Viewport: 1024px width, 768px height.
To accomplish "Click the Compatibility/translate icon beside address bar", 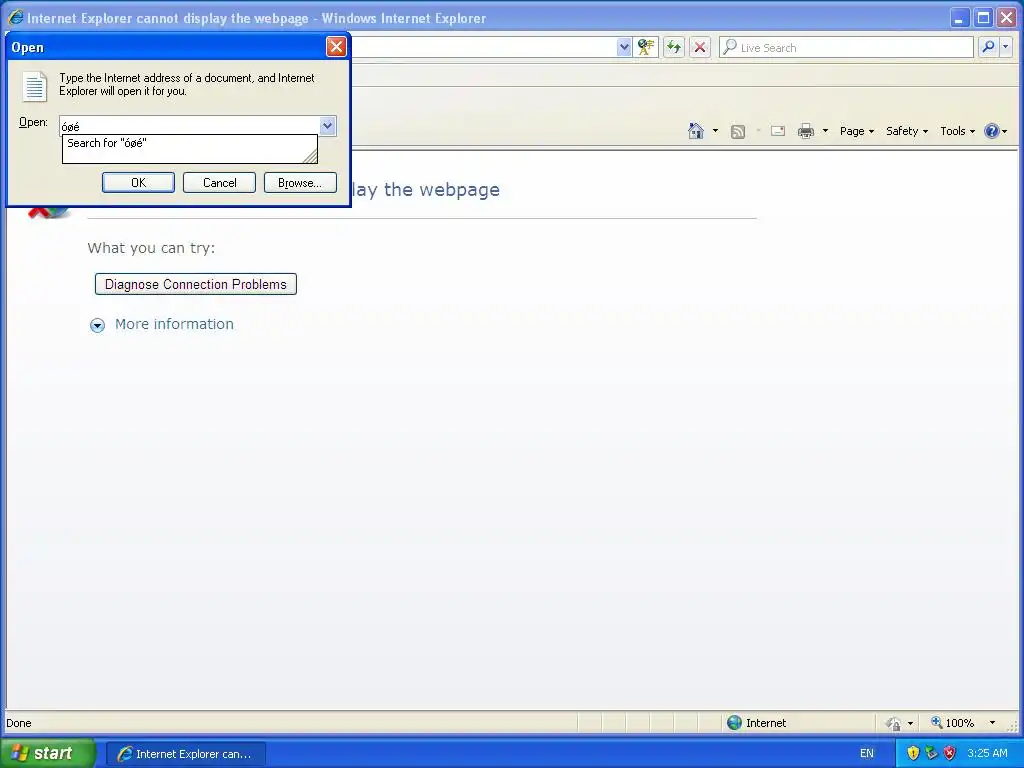I will click(x=646, y=47).
